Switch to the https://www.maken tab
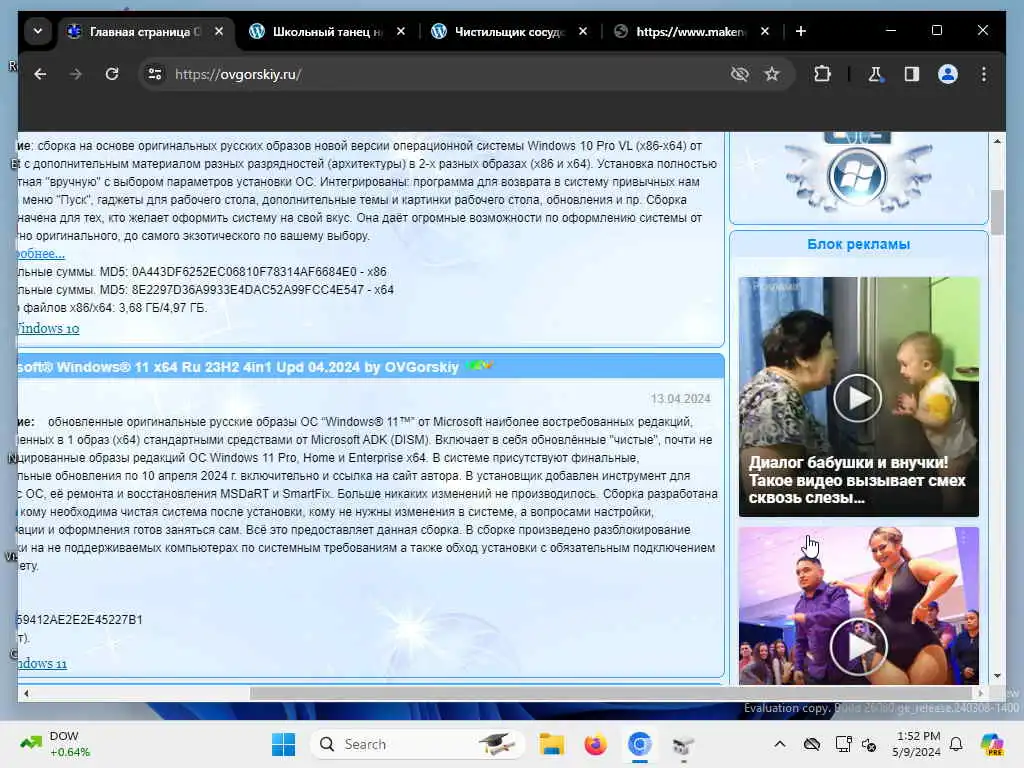The width and height of the screenshot is (1024, 768). click(691, 31)
